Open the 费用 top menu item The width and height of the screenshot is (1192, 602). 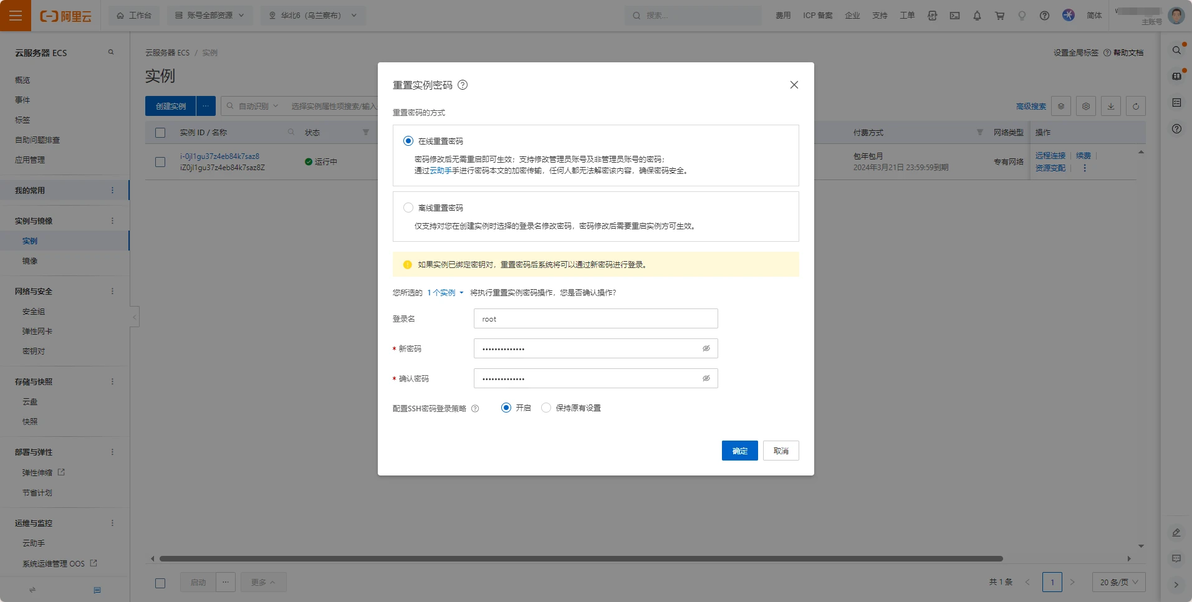783,15
